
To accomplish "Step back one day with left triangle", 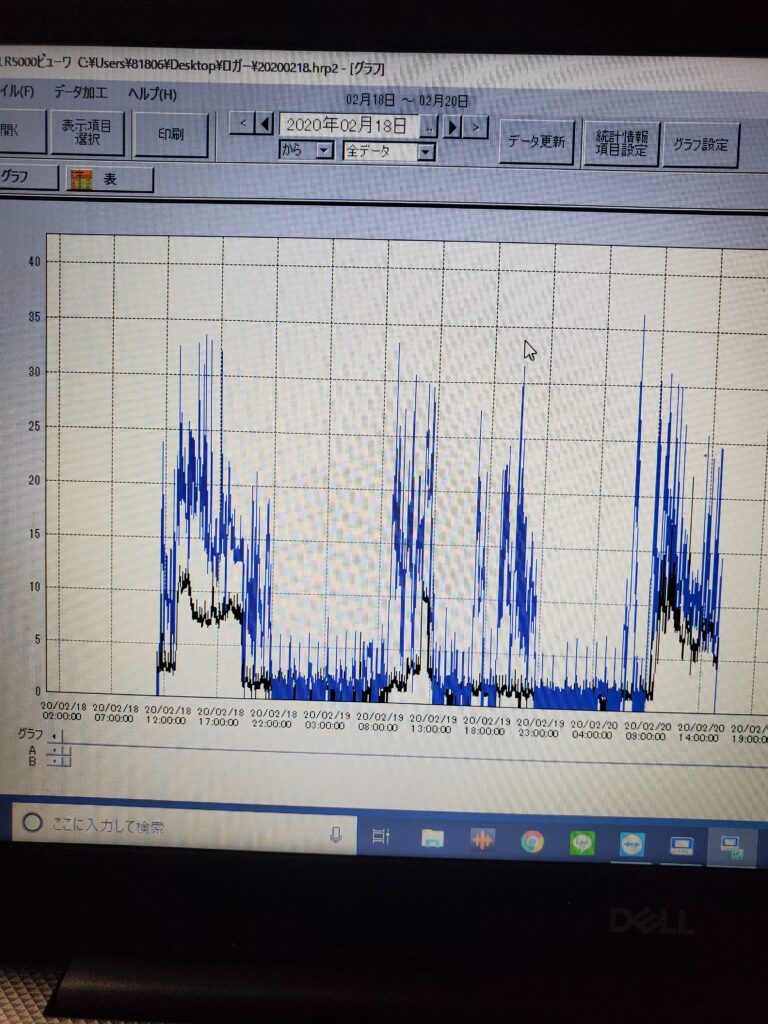I will (x=265, y=125).
